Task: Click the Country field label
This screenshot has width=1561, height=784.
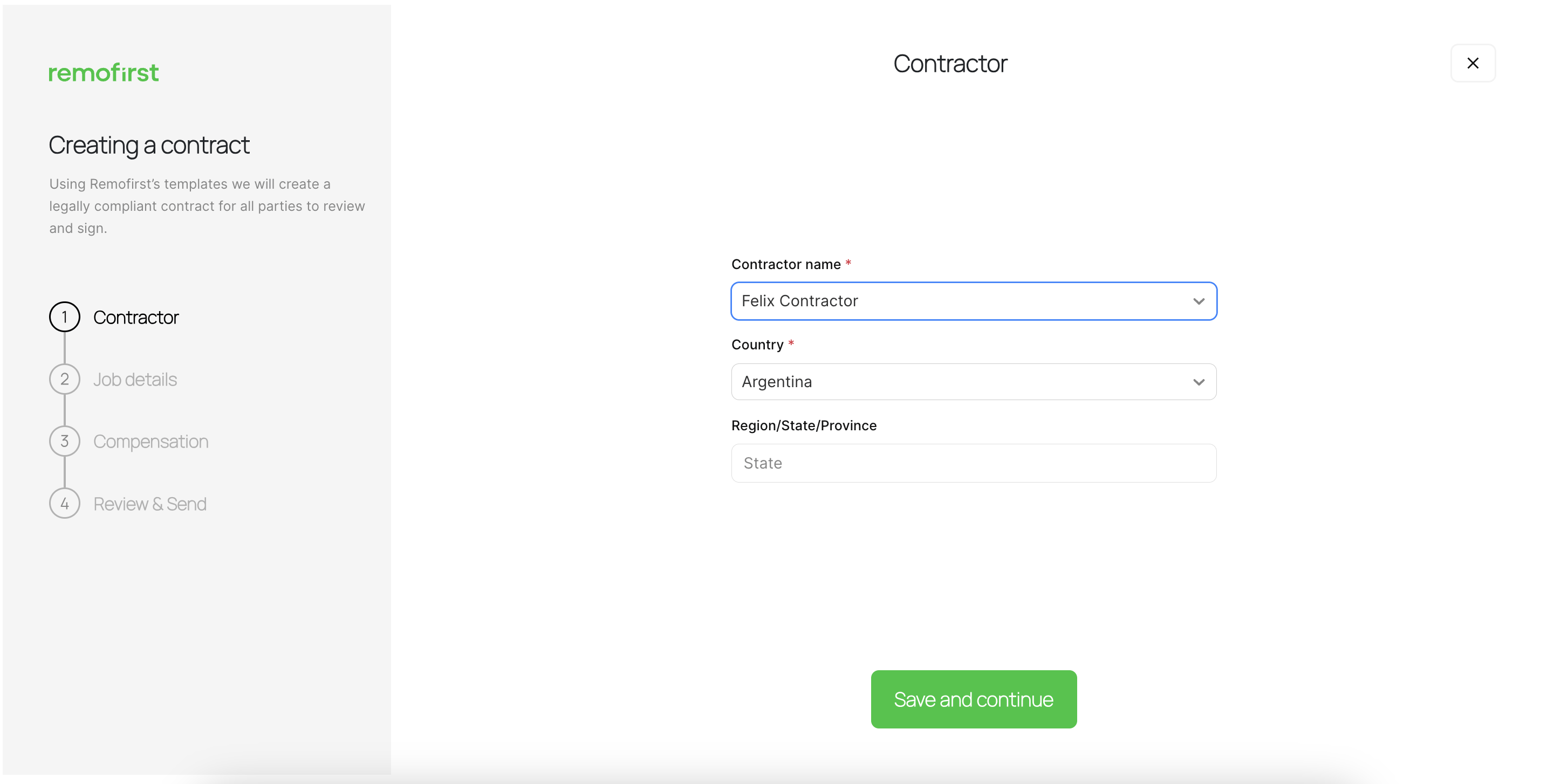Action: (x=757, y=345)
